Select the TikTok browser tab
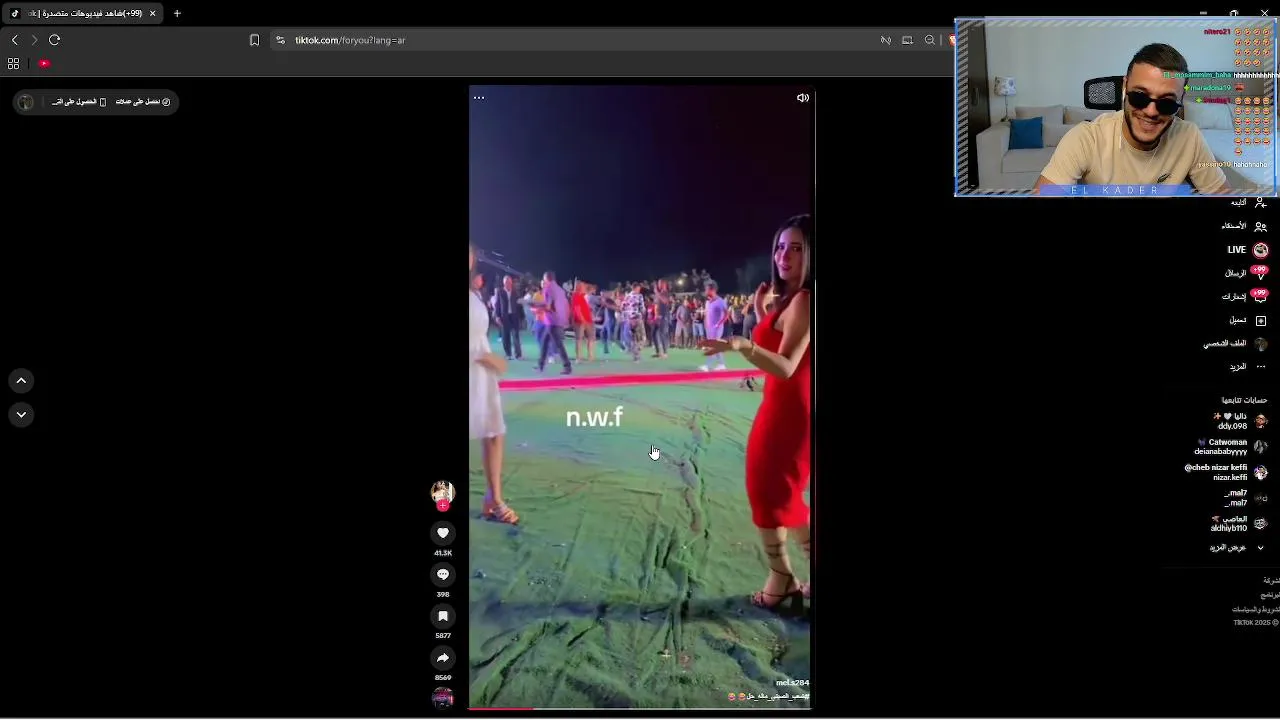Image resolution: width=1280 pixels, height=720 pixels. [x=82, y=13]
